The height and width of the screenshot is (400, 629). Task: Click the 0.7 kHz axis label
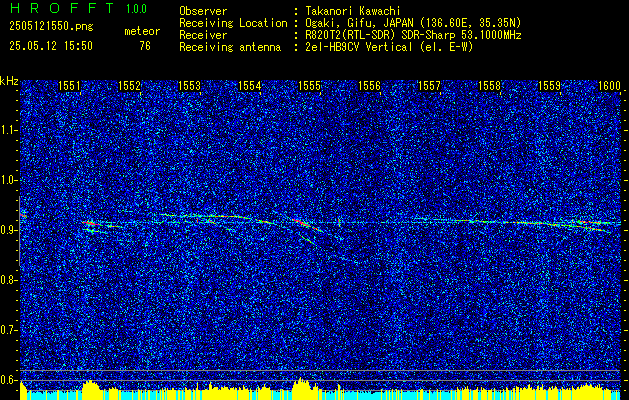[x=8, y=330]
